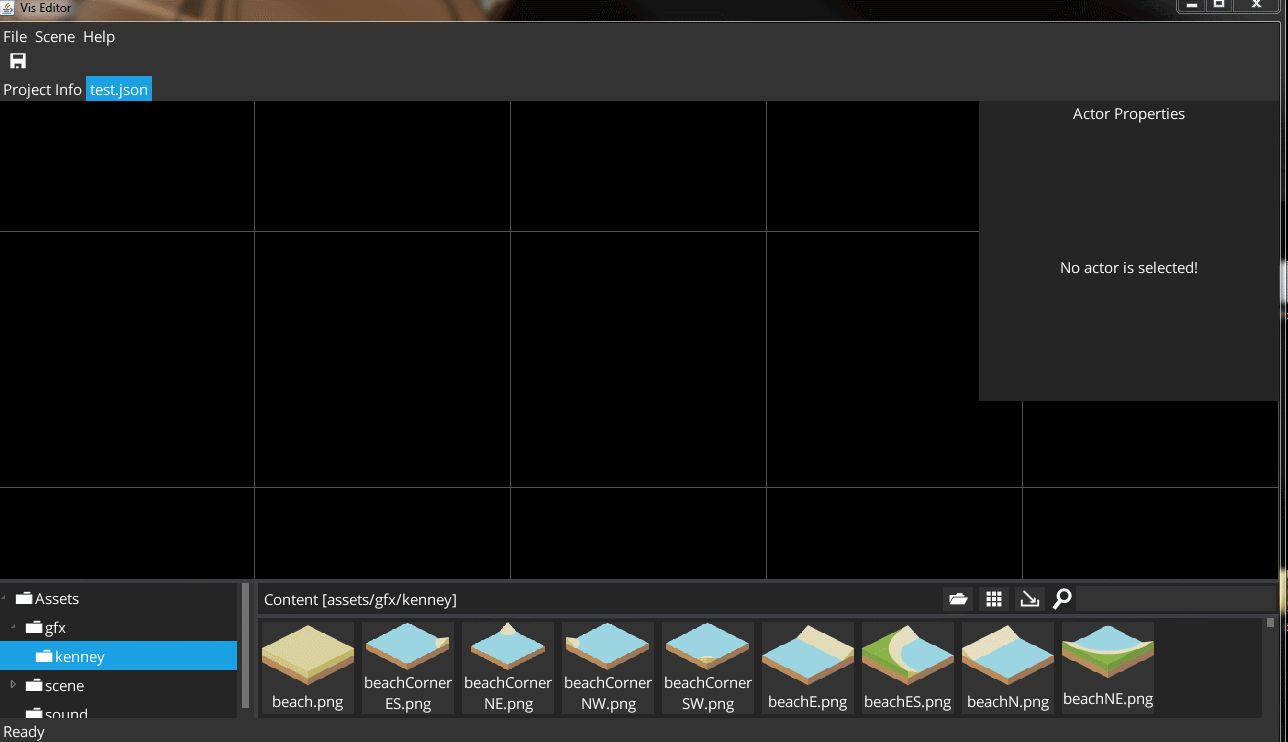Select the test.json tab
1288x742 pixels.
pos(119,90)
